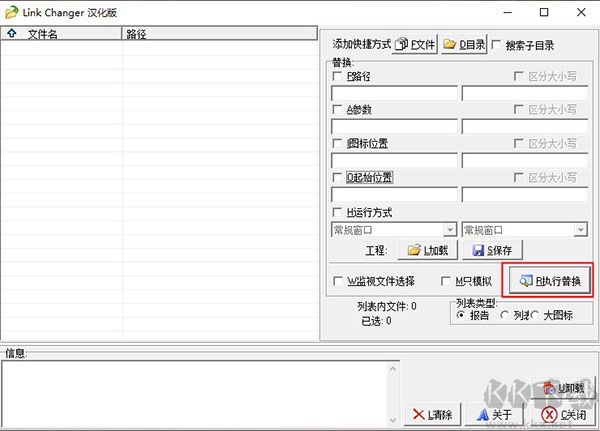This screenshot has width=600, height=431.
Task: Click the L加载 load project button
Action: click(x=428, y=250)
